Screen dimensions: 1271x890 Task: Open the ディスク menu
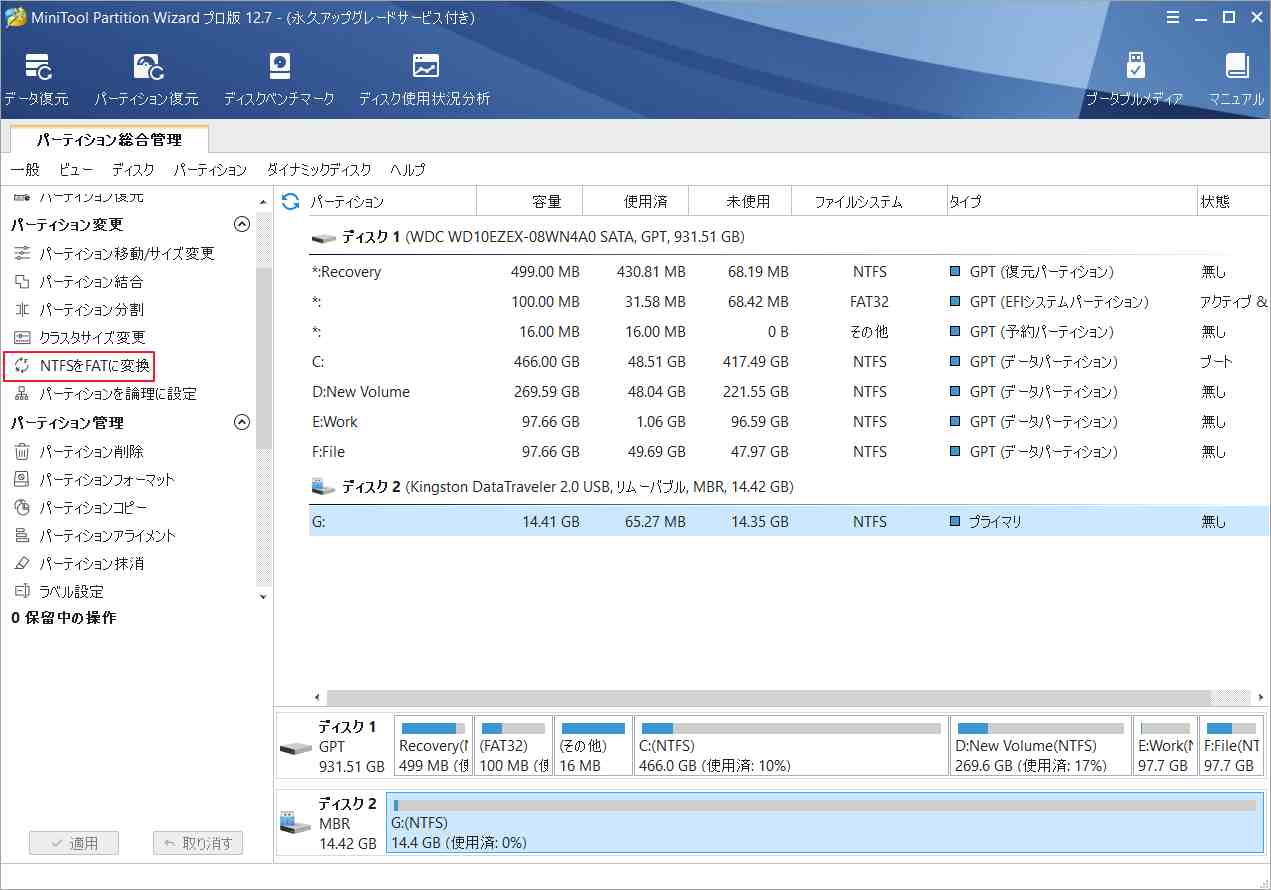(133, 170)
